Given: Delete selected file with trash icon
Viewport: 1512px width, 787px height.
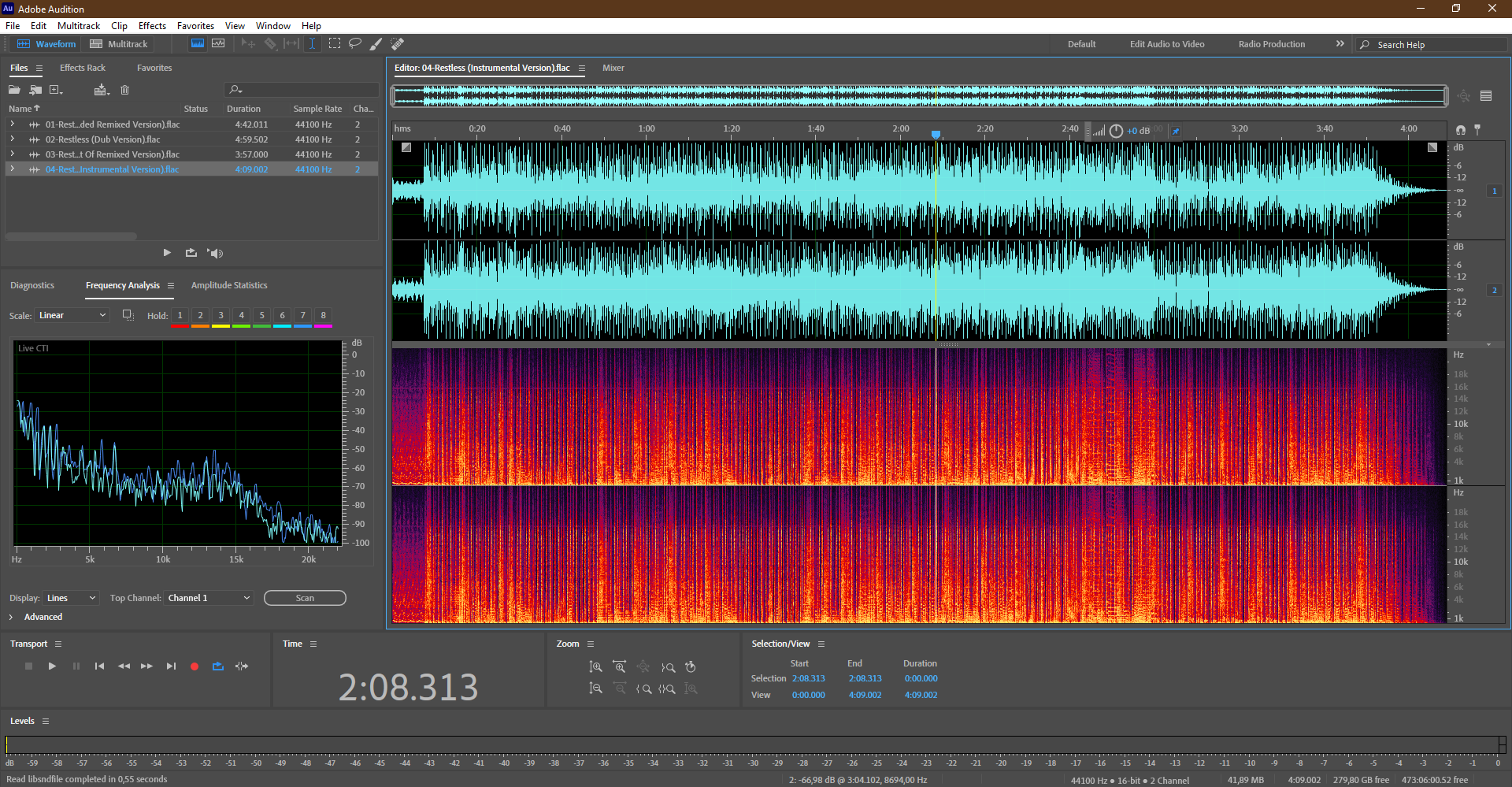Looking at the screenshot, I should point(124,90).
